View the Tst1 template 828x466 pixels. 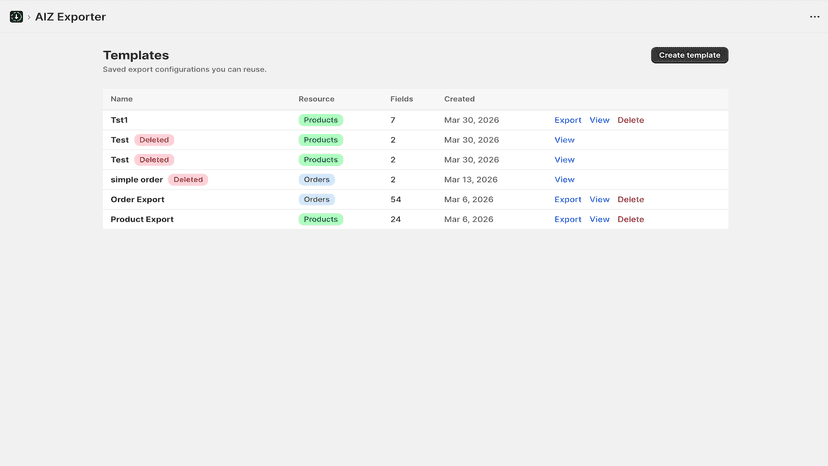[x=599, y=120]
